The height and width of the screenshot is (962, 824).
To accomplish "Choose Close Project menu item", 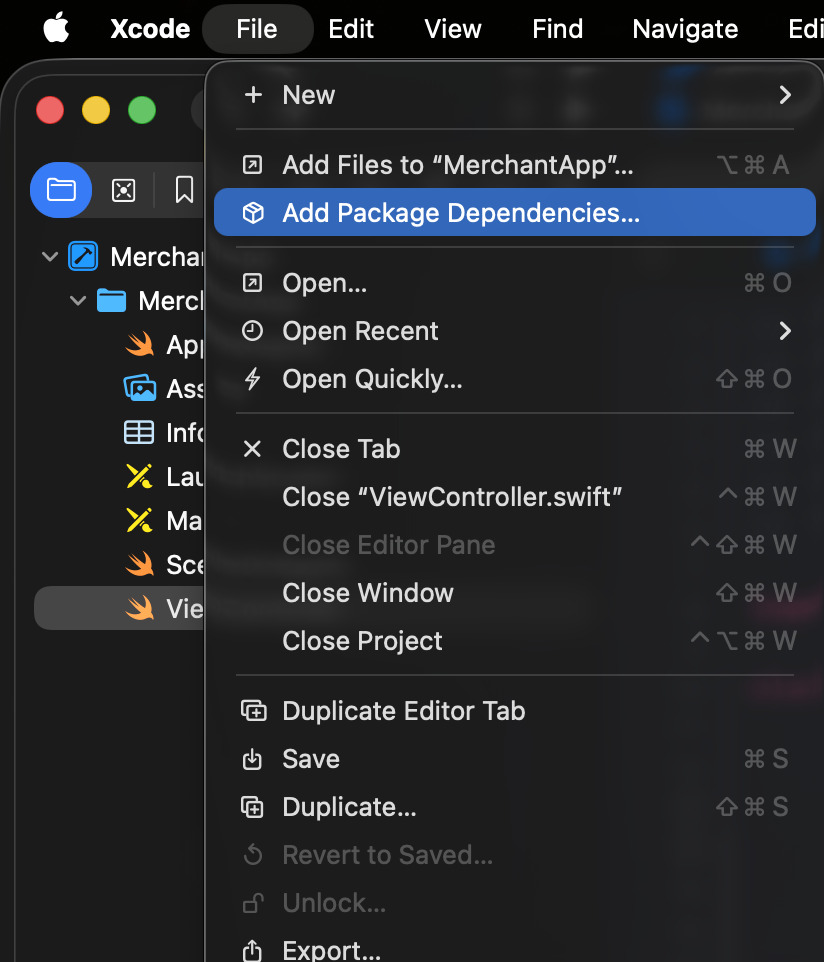I will point(515,641).
